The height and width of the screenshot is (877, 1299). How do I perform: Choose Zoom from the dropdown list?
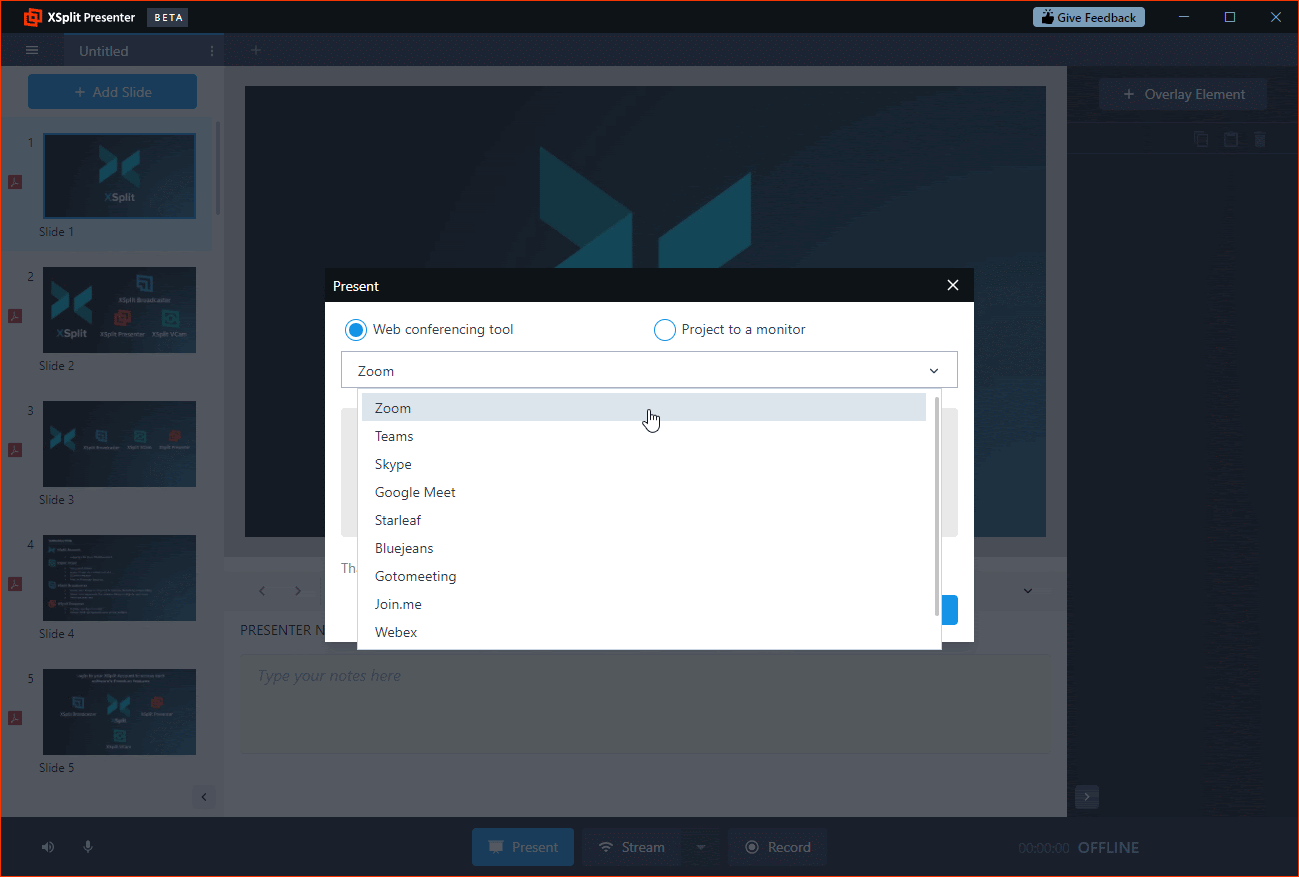pos(644,408)
